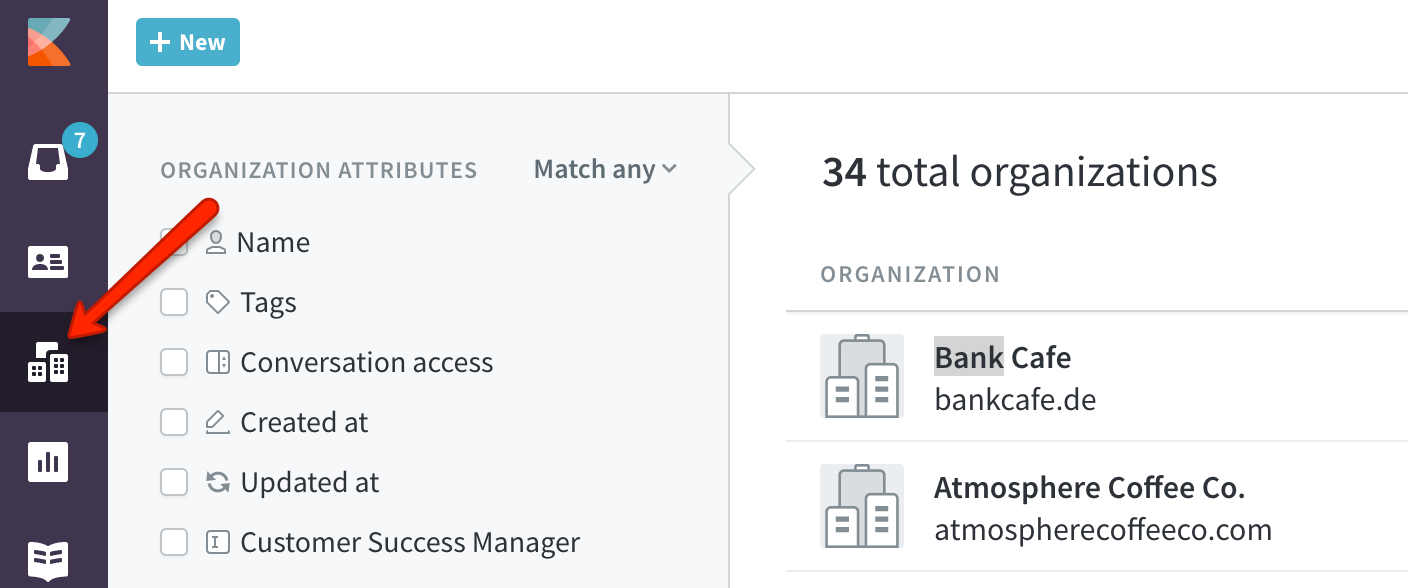The width and height of the screenshot is (1408, 588).
Task: Click the Kayako logo icon
Action: 49,41
